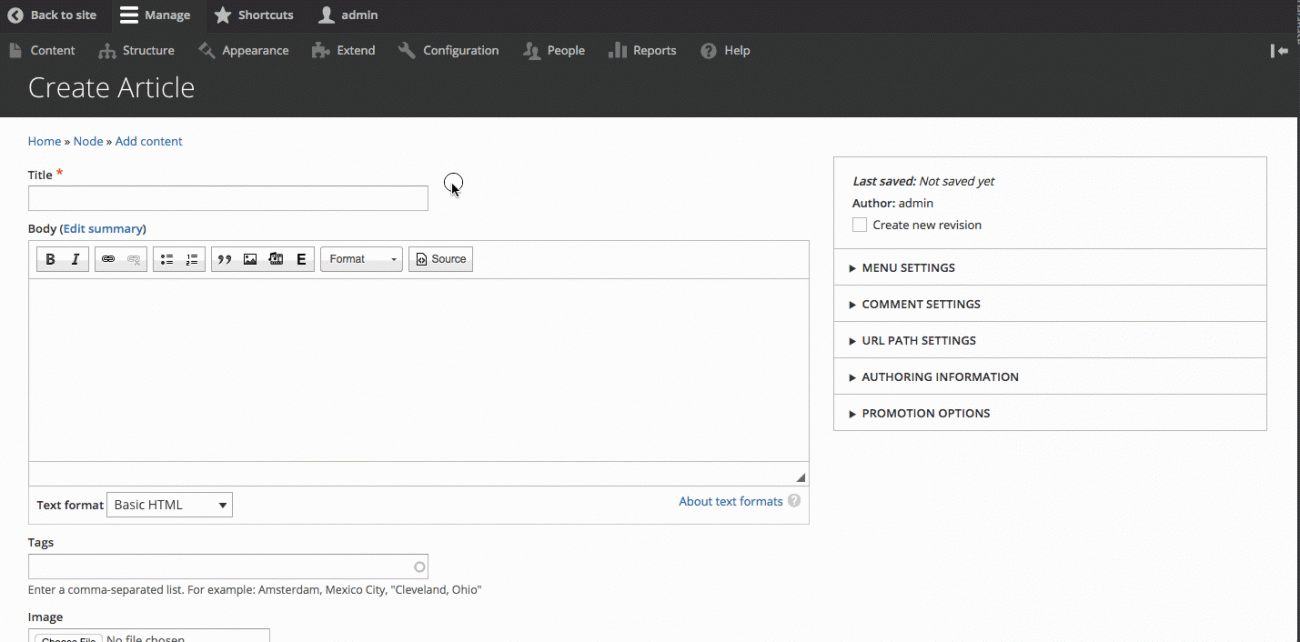Viewport: 1300px width, 642px height.
Task: Click the insert image icon
Action: [250, 259]
